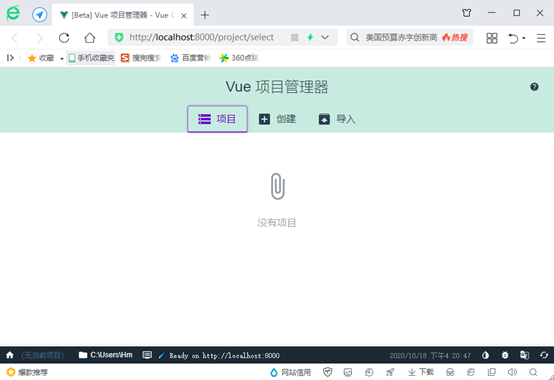Click the reset plugin API refresh icon
Image resolution: width=554 pixels, height=380 pixels.
[x=544, y=355]
